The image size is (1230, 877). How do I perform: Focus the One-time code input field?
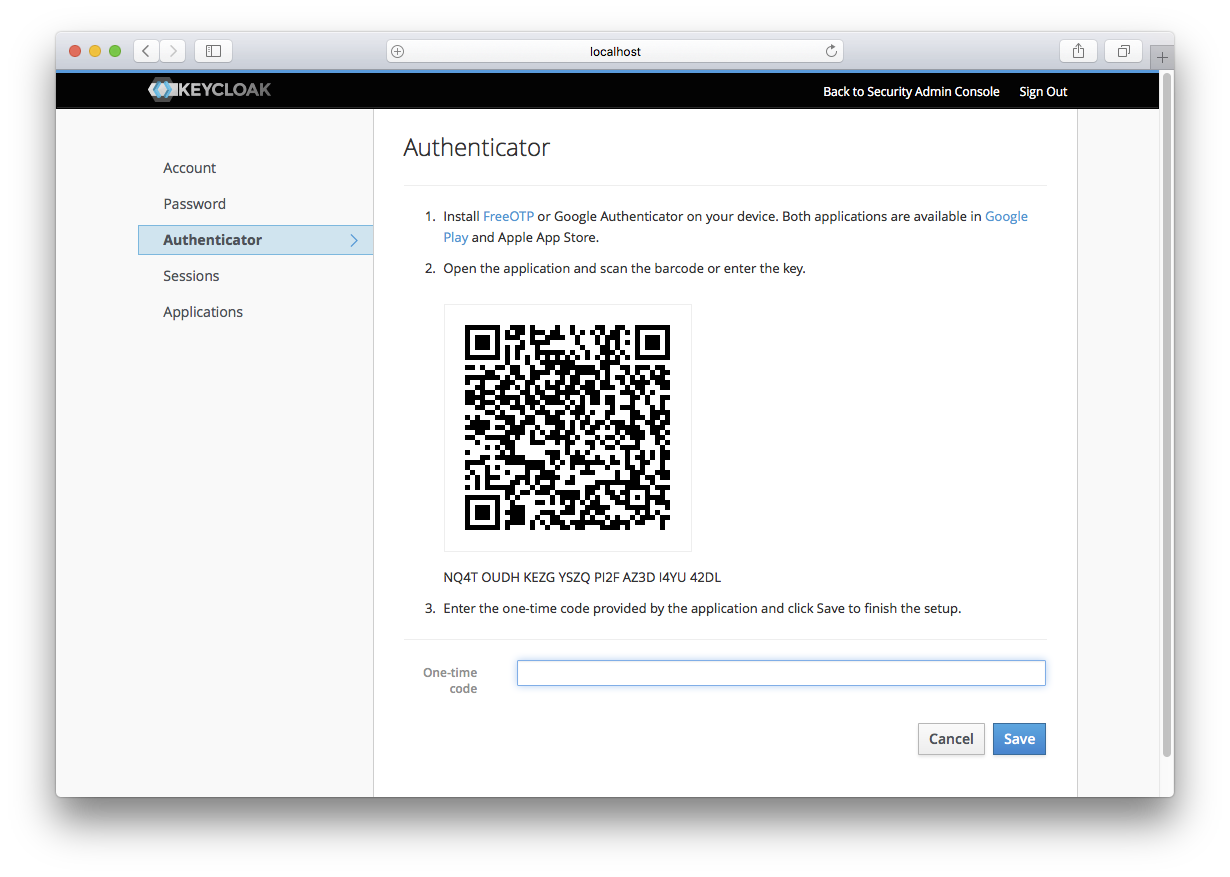(780, 673)
